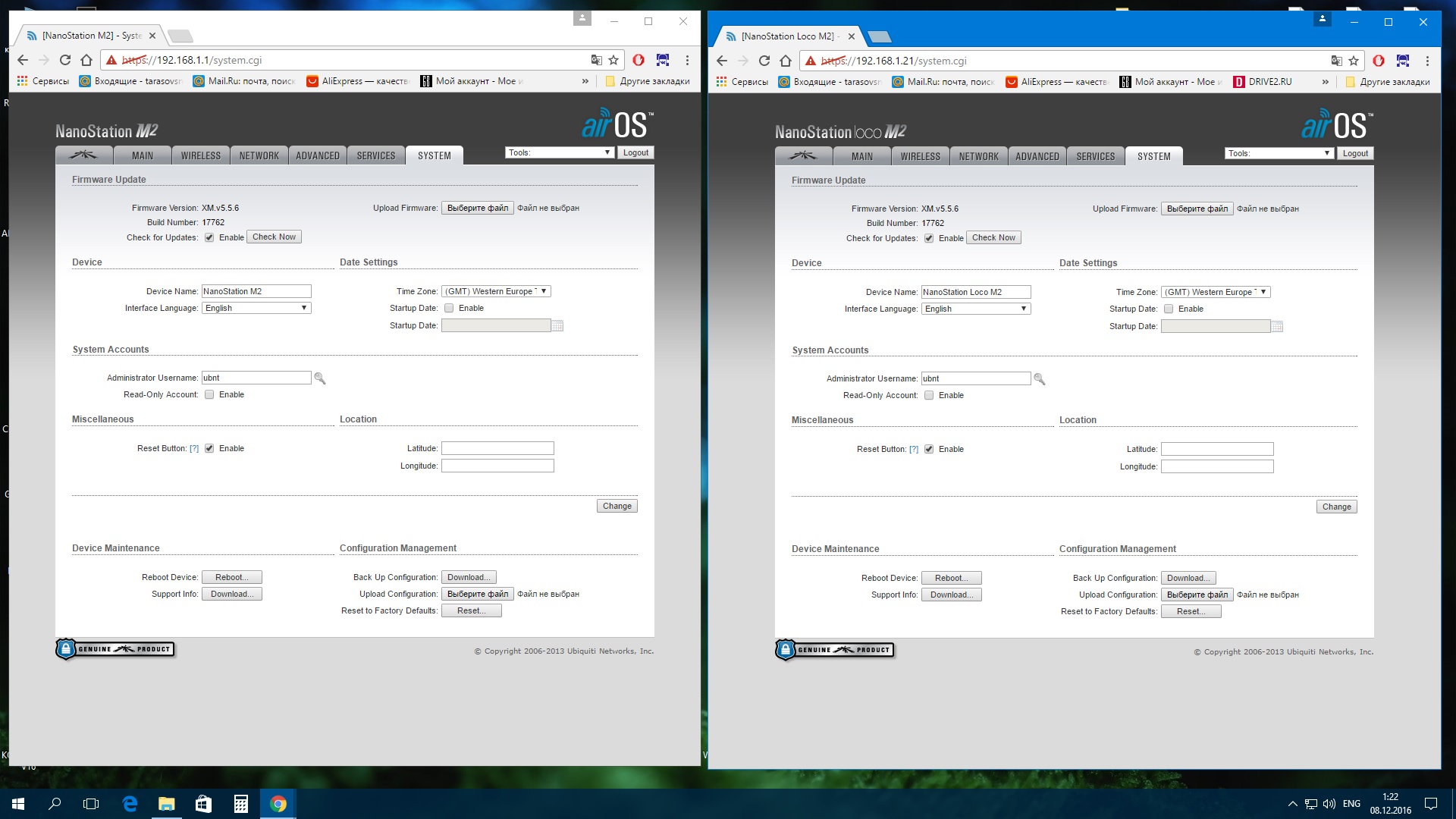Click Opera extension icon in left browser toolbar
Image resolution: width=1456 pixels, height=819 pixels.
pos(639,60)
